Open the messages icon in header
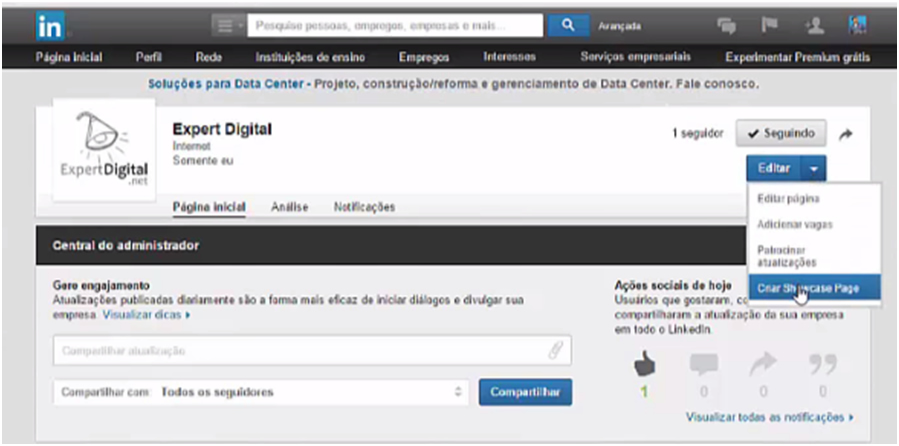 727,26
